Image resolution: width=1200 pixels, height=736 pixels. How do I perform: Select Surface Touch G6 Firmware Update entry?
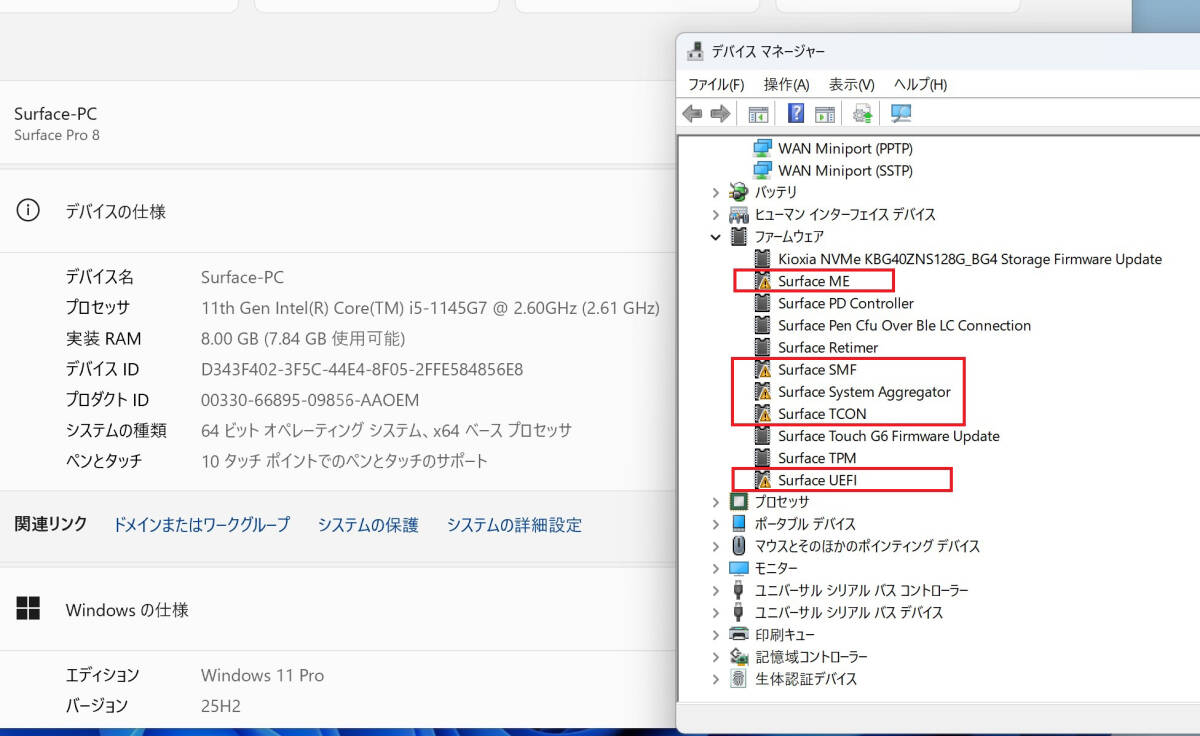[x=889, y=436]
